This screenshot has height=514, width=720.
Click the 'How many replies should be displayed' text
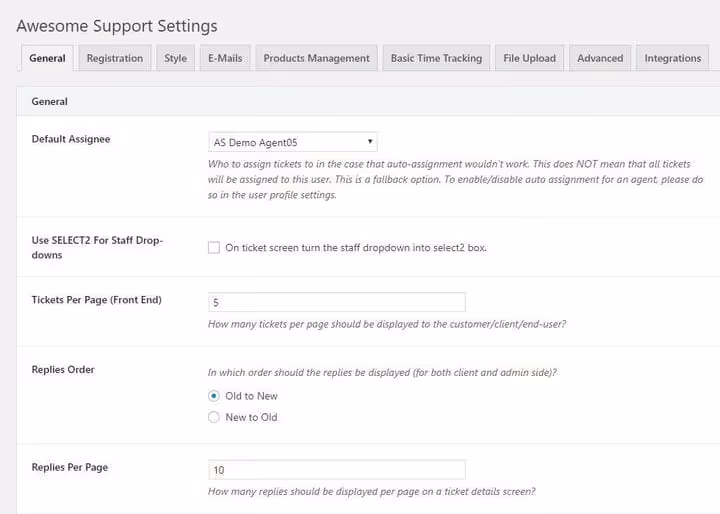click(x=371, y=491)
